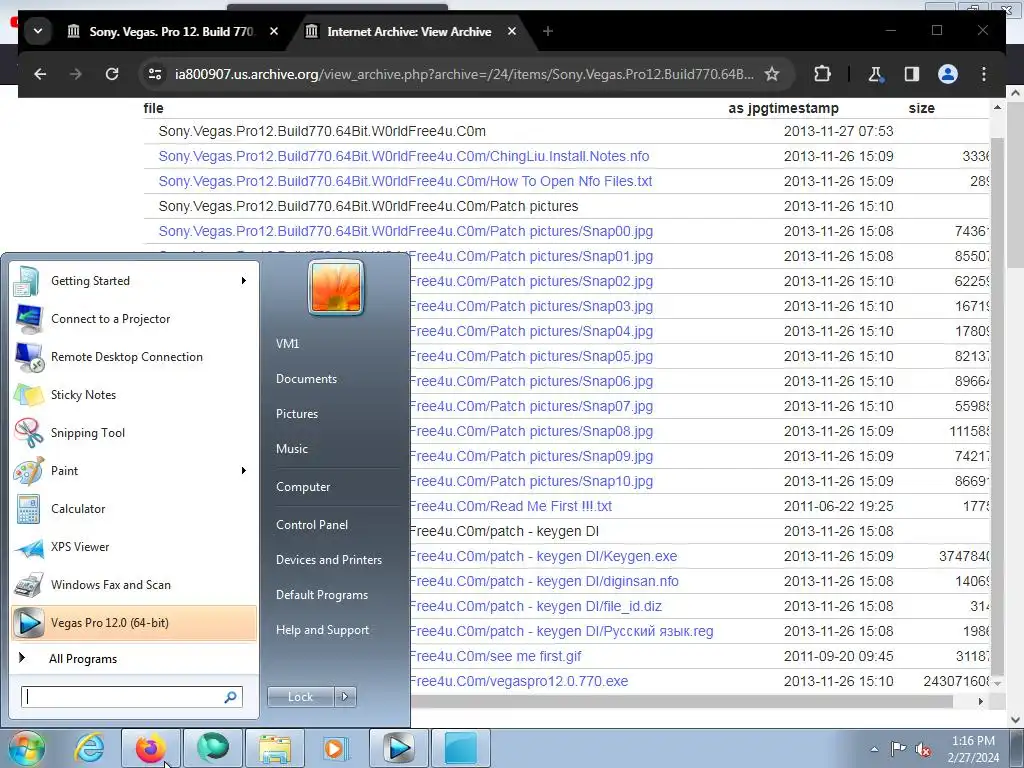Open a new Chrome tab
This screenshot has height=768, width=1024.
pos(547,31)
